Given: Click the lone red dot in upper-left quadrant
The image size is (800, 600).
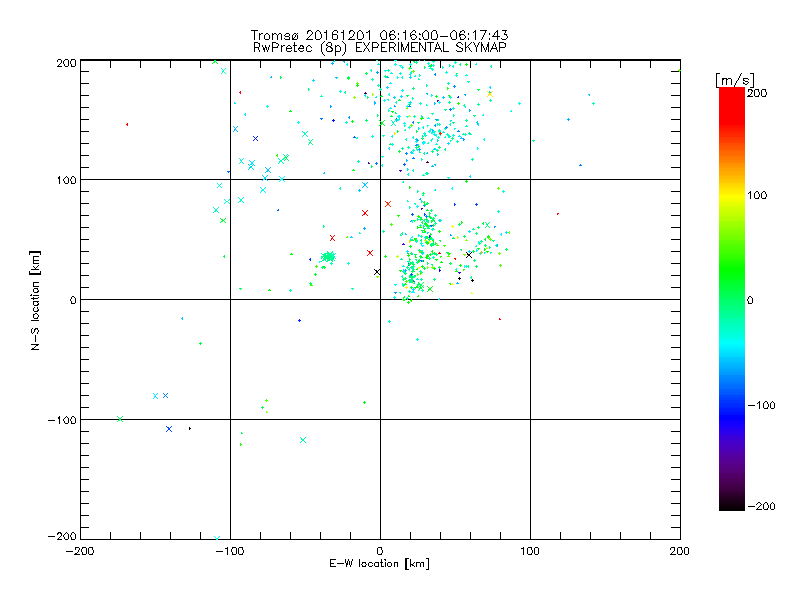Looking at the screenshot, I should pos(127,124).
